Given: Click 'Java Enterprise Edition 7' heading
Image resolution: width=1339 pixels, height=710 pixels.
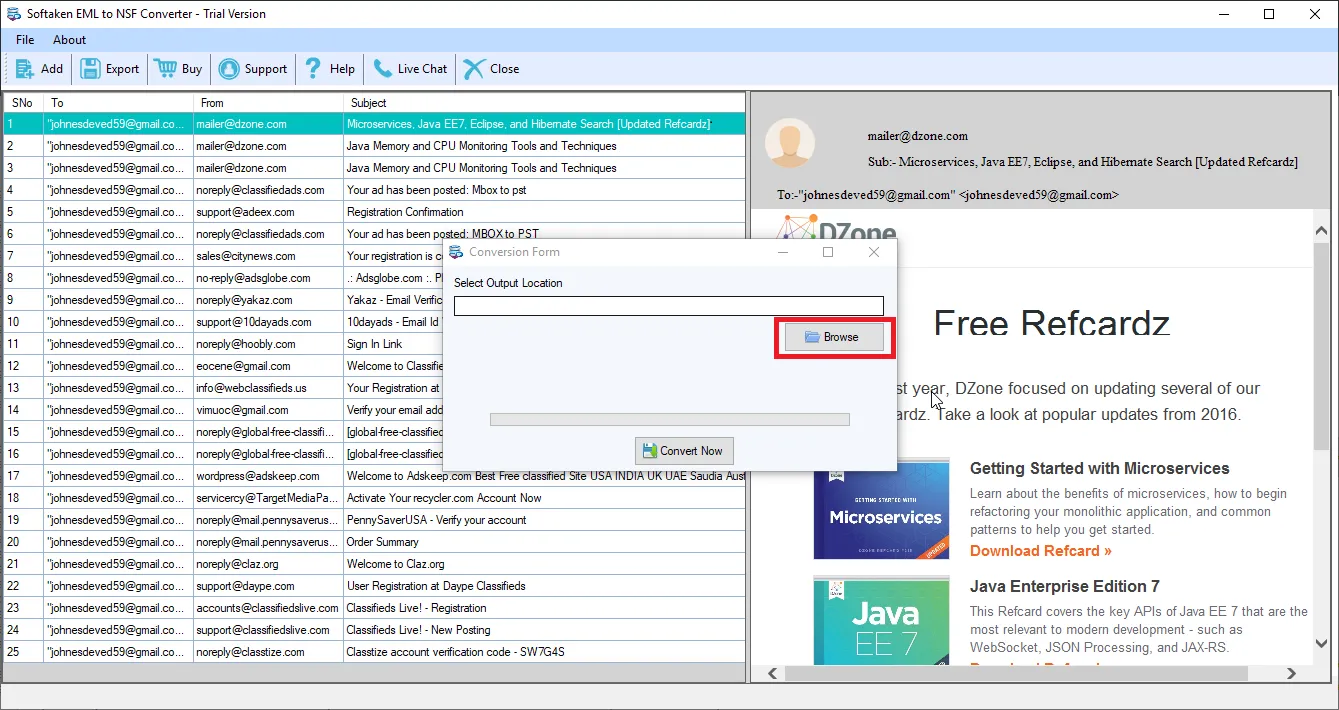Looking at the screenshot, I should (1064, 586).
